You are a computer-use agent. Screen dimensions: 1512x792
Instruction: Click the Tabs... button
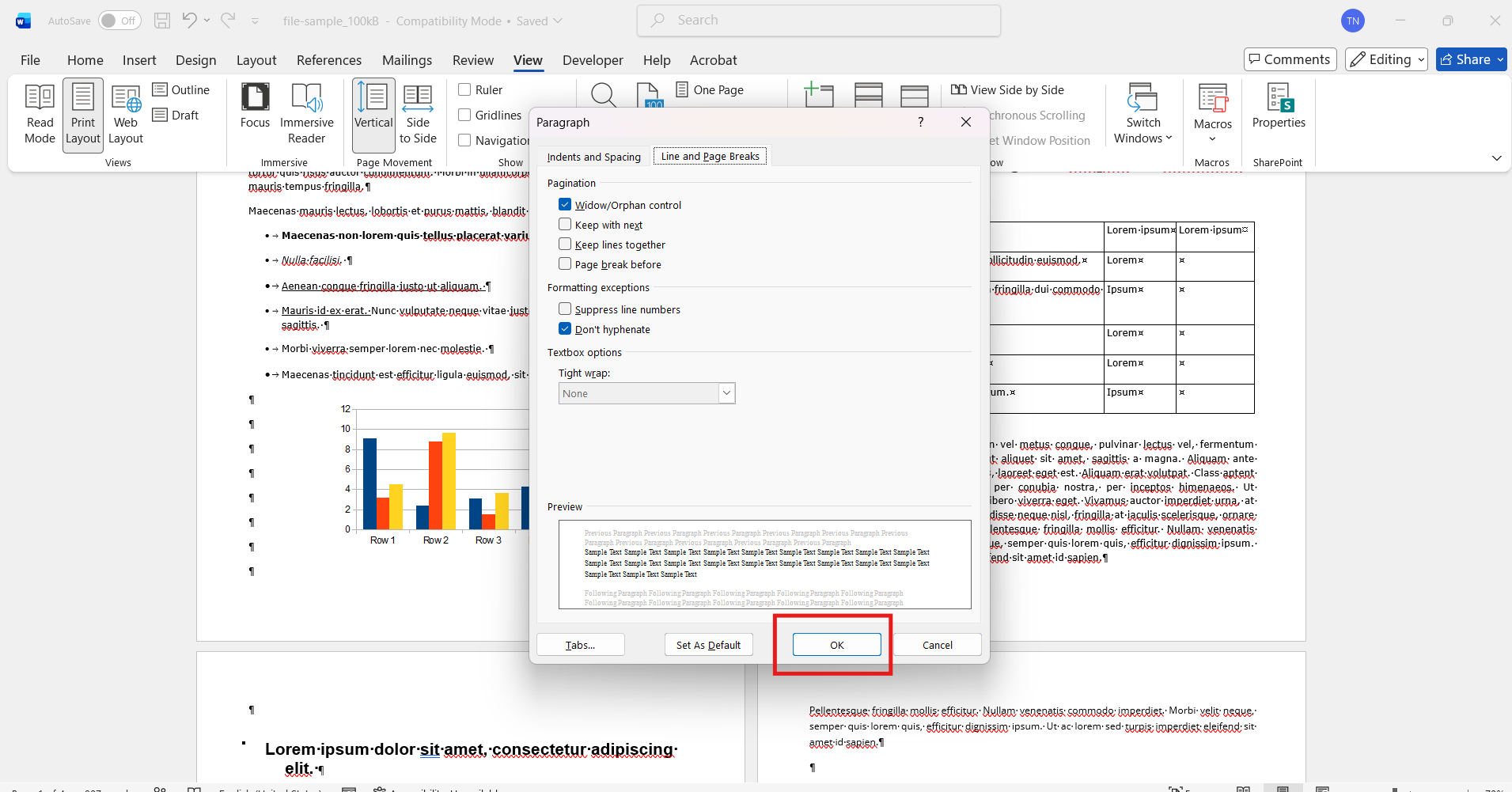(x=581, y=645)
